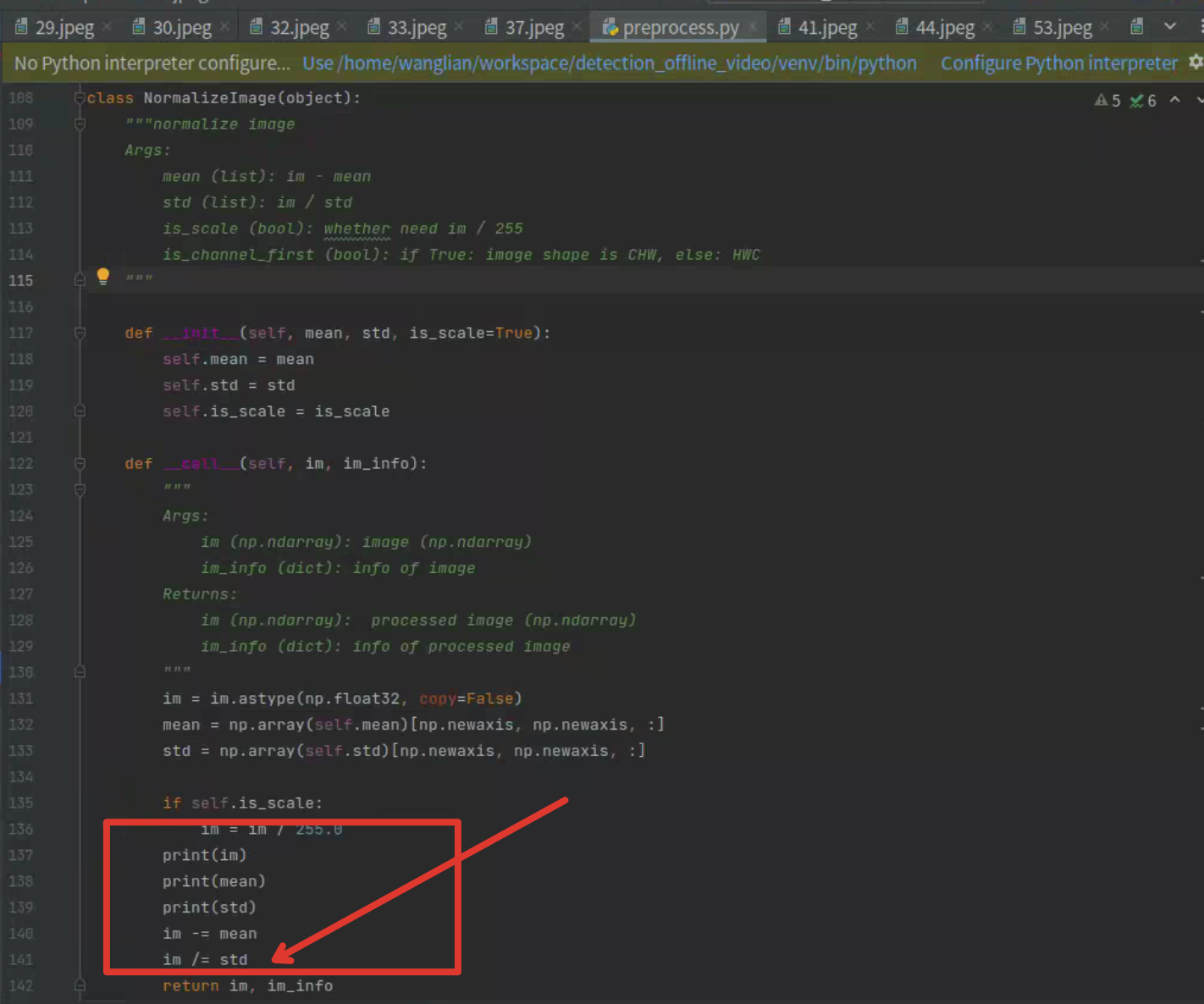The width and height of the screenshot is (1204, 1004).
Task: Use the suggested venv python interpreter link
Action: click(610, 63)
